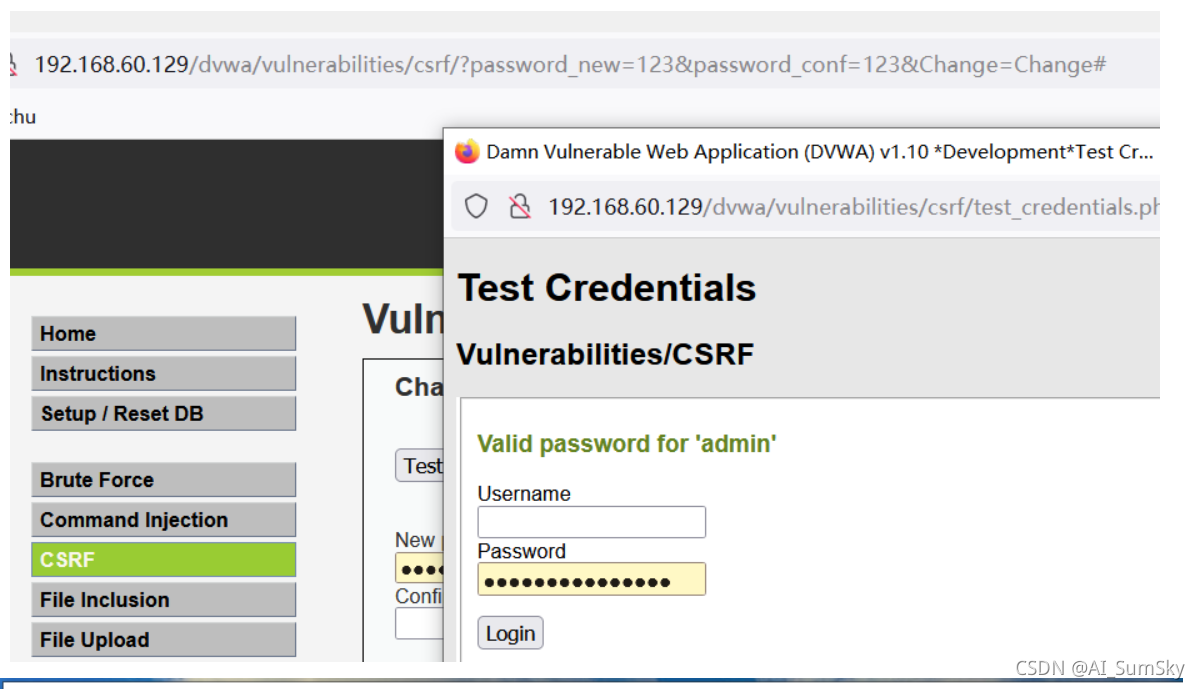Click the Test Credentials button behind popup
1200x689 pixels.
(420, 466)
